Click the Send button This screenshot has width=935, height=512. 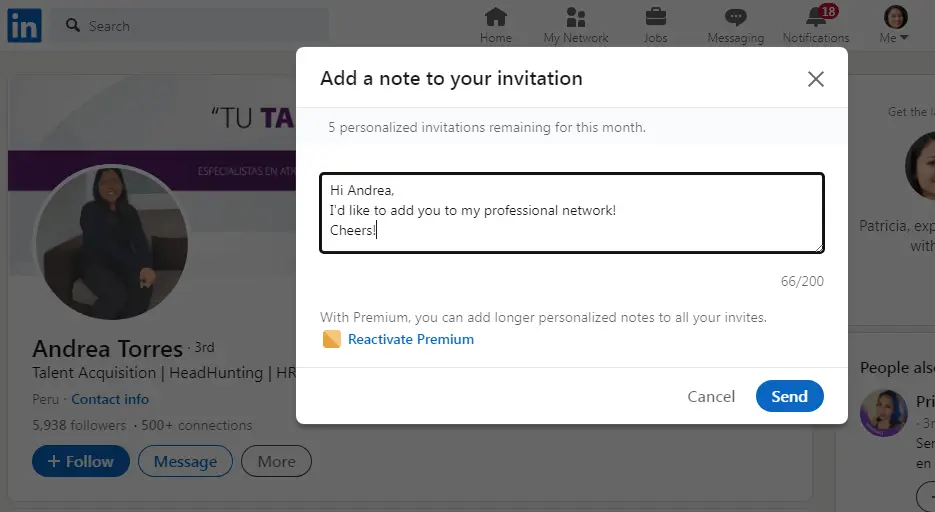click(x=790, y=396)
